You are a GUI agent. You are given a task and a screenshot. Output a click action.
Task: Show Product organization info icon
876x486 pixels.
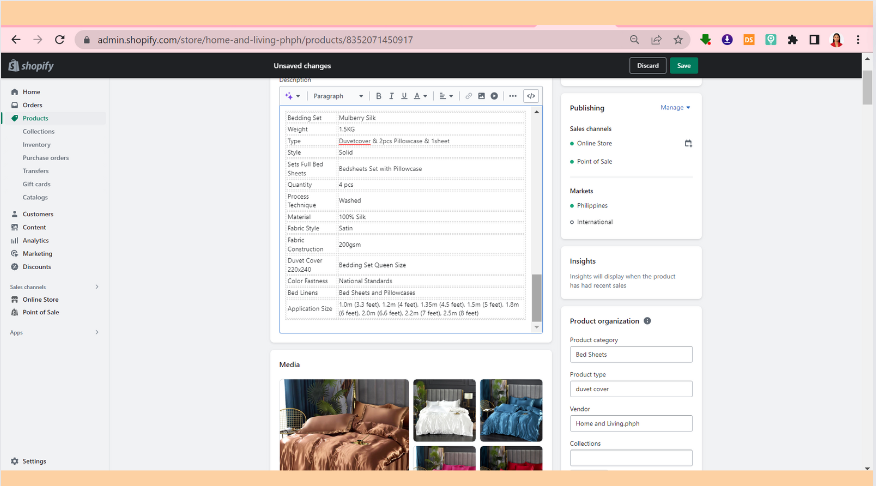pyautogui.click(x=647, y=321)
